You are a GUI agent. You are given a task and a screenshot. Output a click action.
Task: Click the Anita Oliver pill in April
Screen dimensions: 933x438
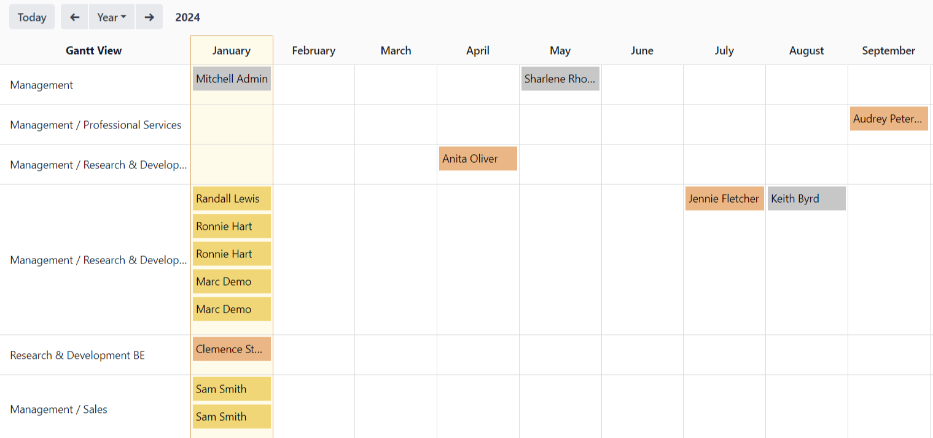pyautogui.click(x=478, y=159)
